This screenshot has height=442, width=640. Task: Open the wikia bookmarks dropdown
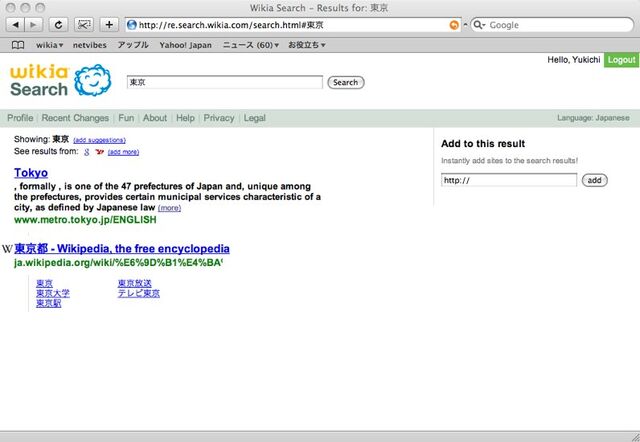point(49,45)
